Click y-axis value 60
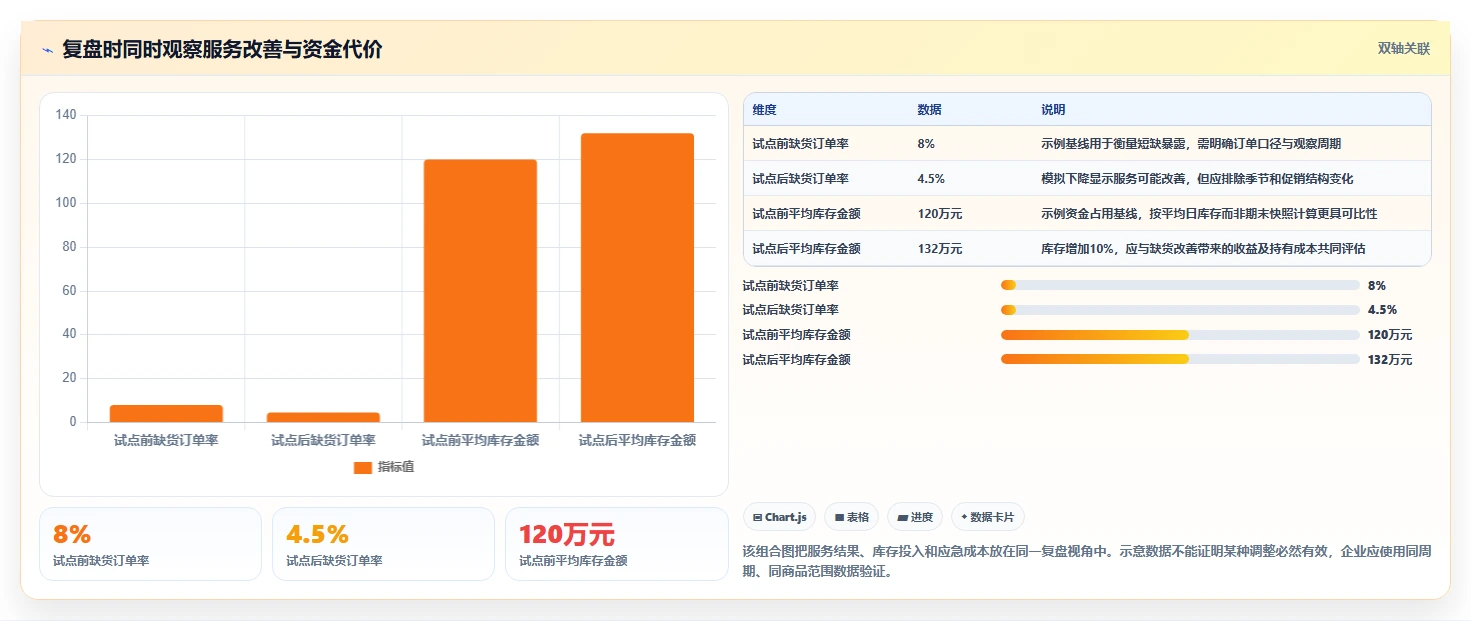Image resolution: width=1471 pixels, height=621 pixels. pyautogui.click(x=69, y=291)
